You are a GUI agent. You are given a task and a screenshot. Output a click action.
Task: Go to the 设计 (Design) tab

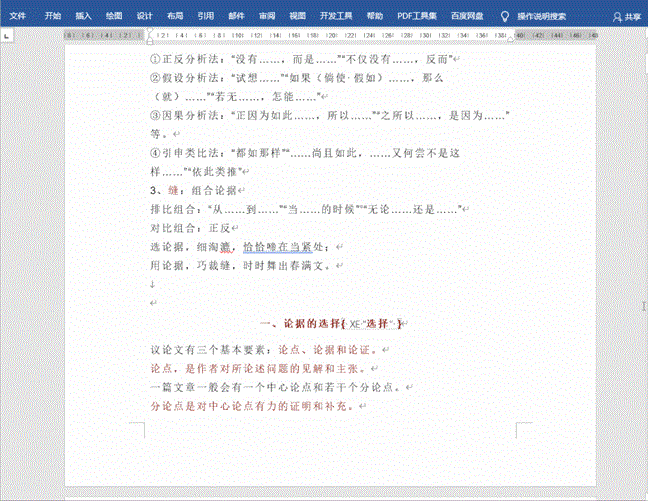tap(145, 16)
